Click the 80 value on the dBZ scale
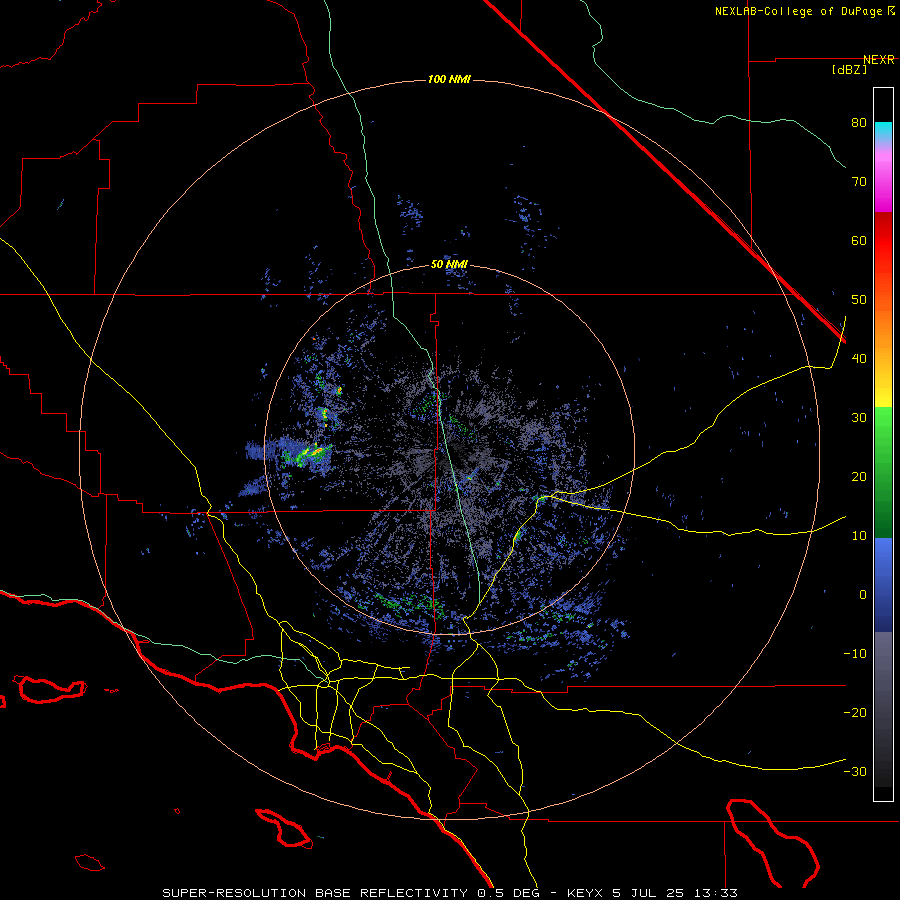 tap(859, 123)
